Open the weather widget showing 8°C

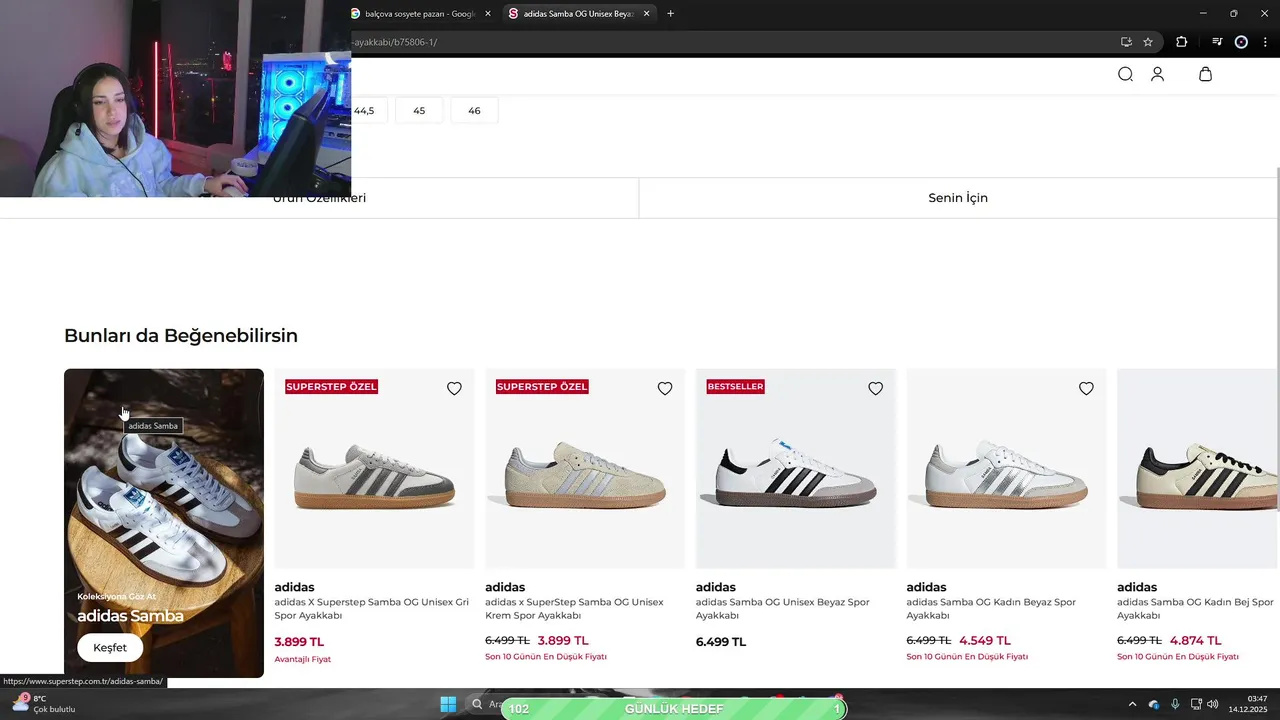pos(45,704)
